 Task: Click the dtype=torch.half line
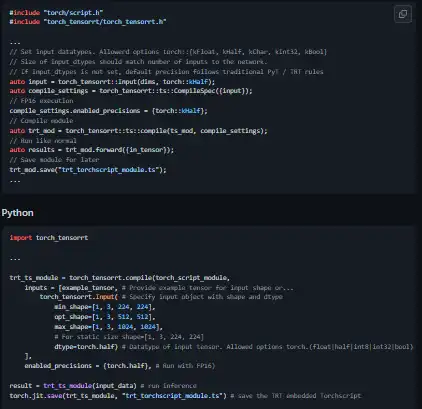[x=234, y=347]
